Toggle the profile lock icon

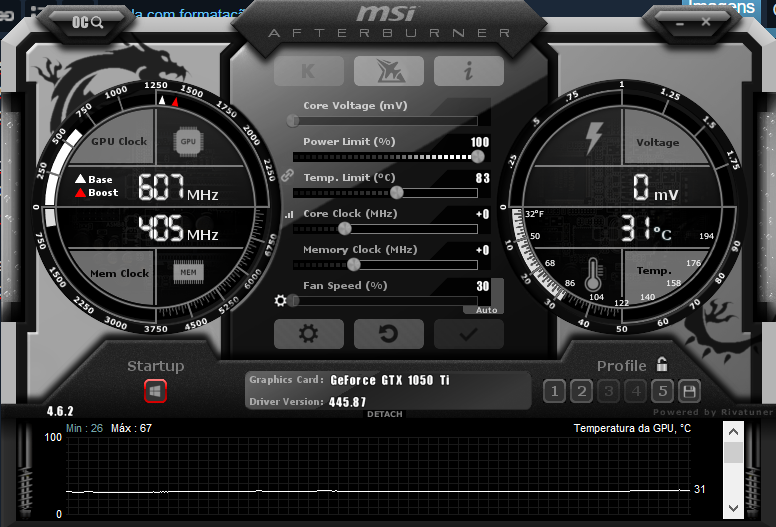662,365
